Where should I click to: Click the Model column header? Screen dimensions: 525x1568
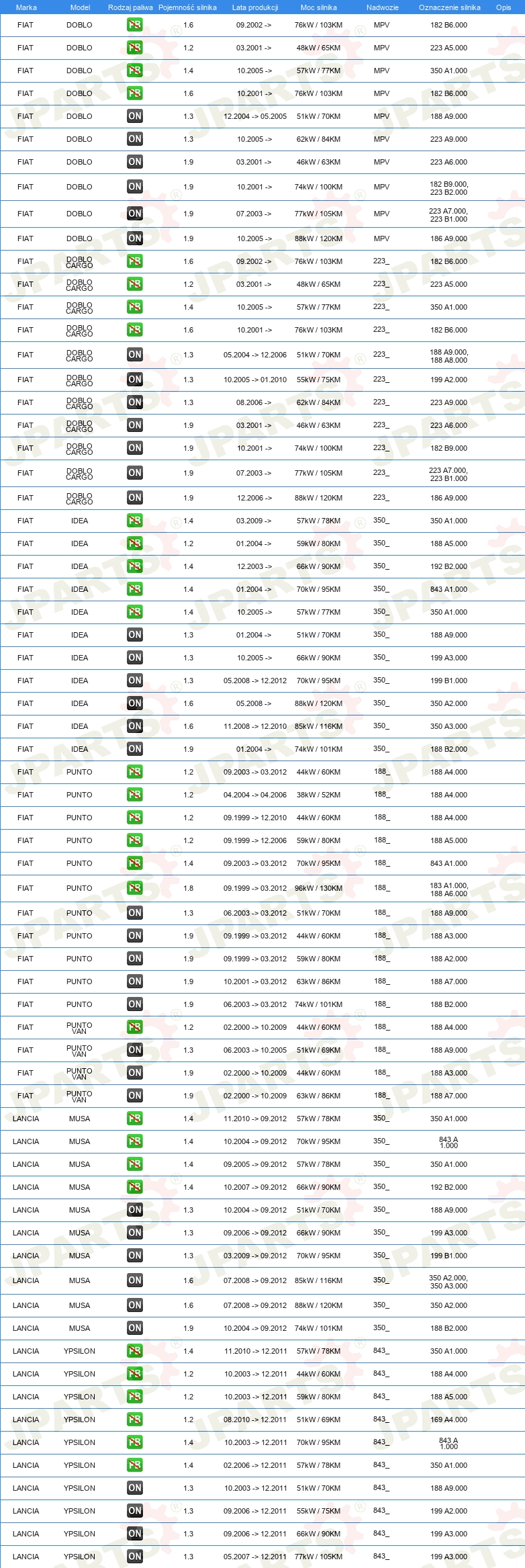point(80,7)
